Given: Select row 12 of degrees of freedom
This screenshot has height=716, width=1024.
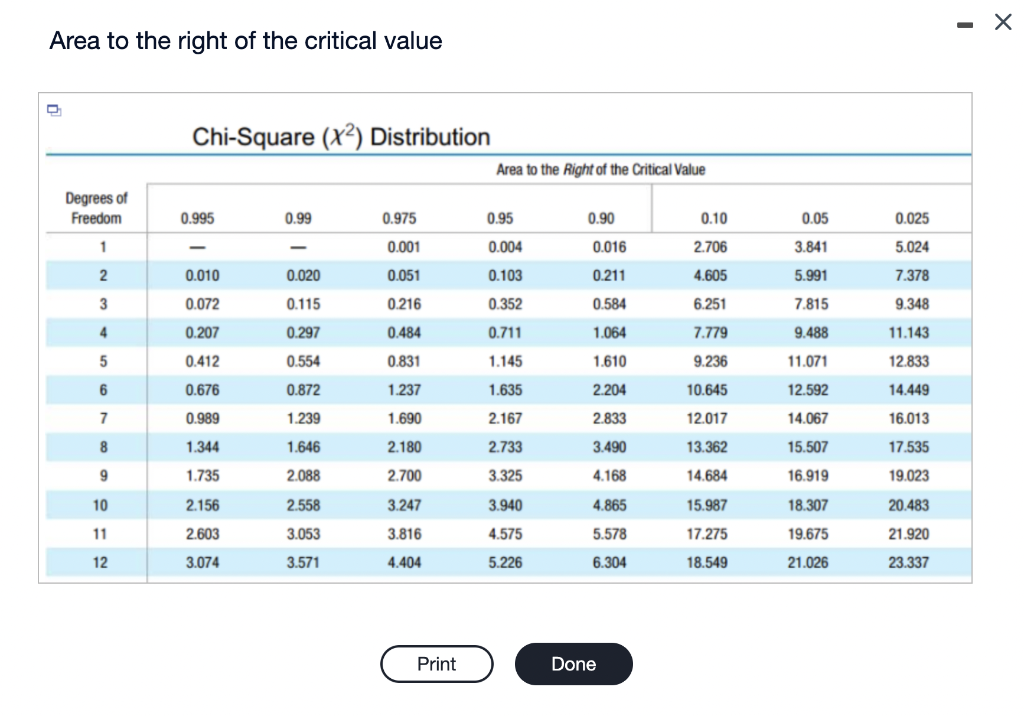Looking at the screenshot, I should (x=101, y=562).
